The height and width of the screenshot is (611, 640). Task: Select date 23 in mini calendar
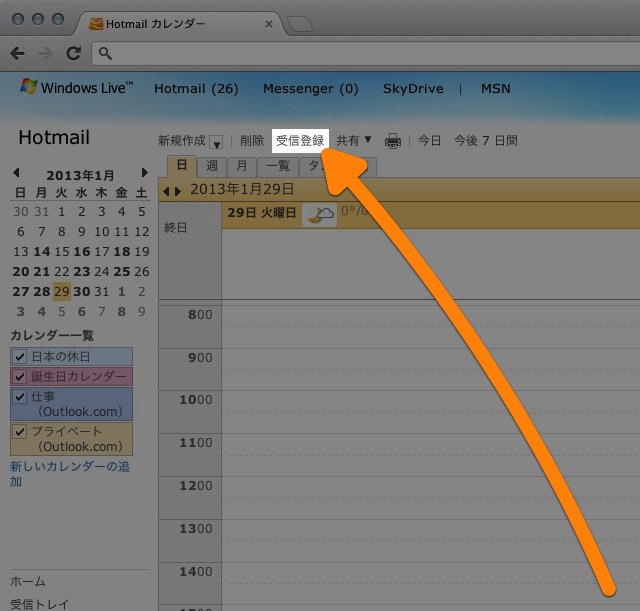(x=82, y=271)
